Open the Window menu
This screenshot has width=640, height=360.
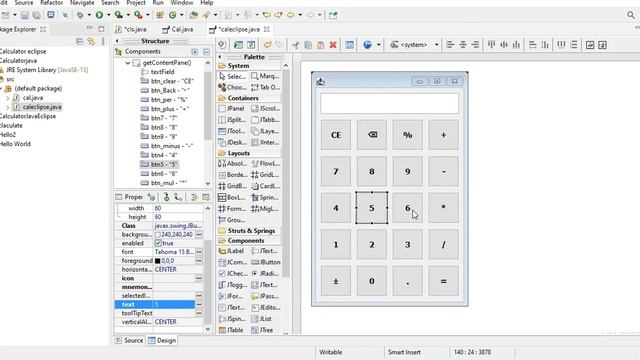[182, 3]
